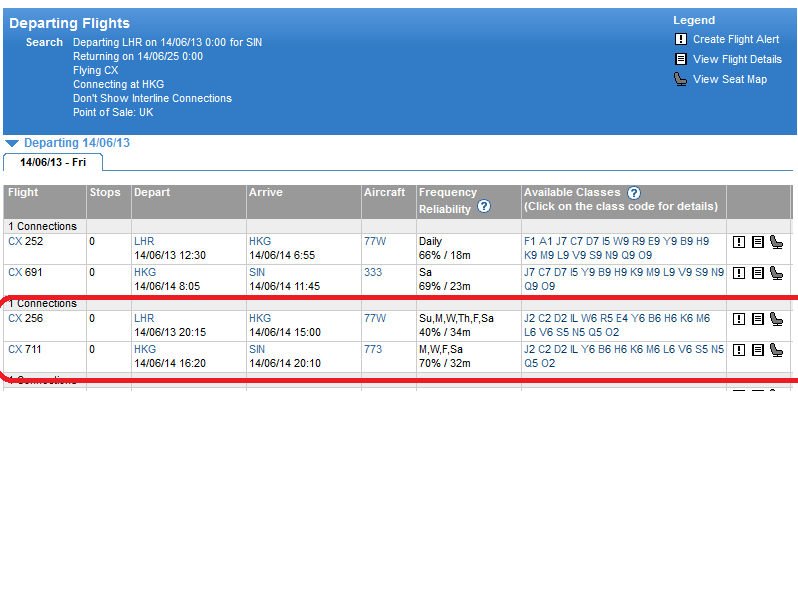Open flight number CX 252 link
The image size is (798, 614).
coord(15,242)
